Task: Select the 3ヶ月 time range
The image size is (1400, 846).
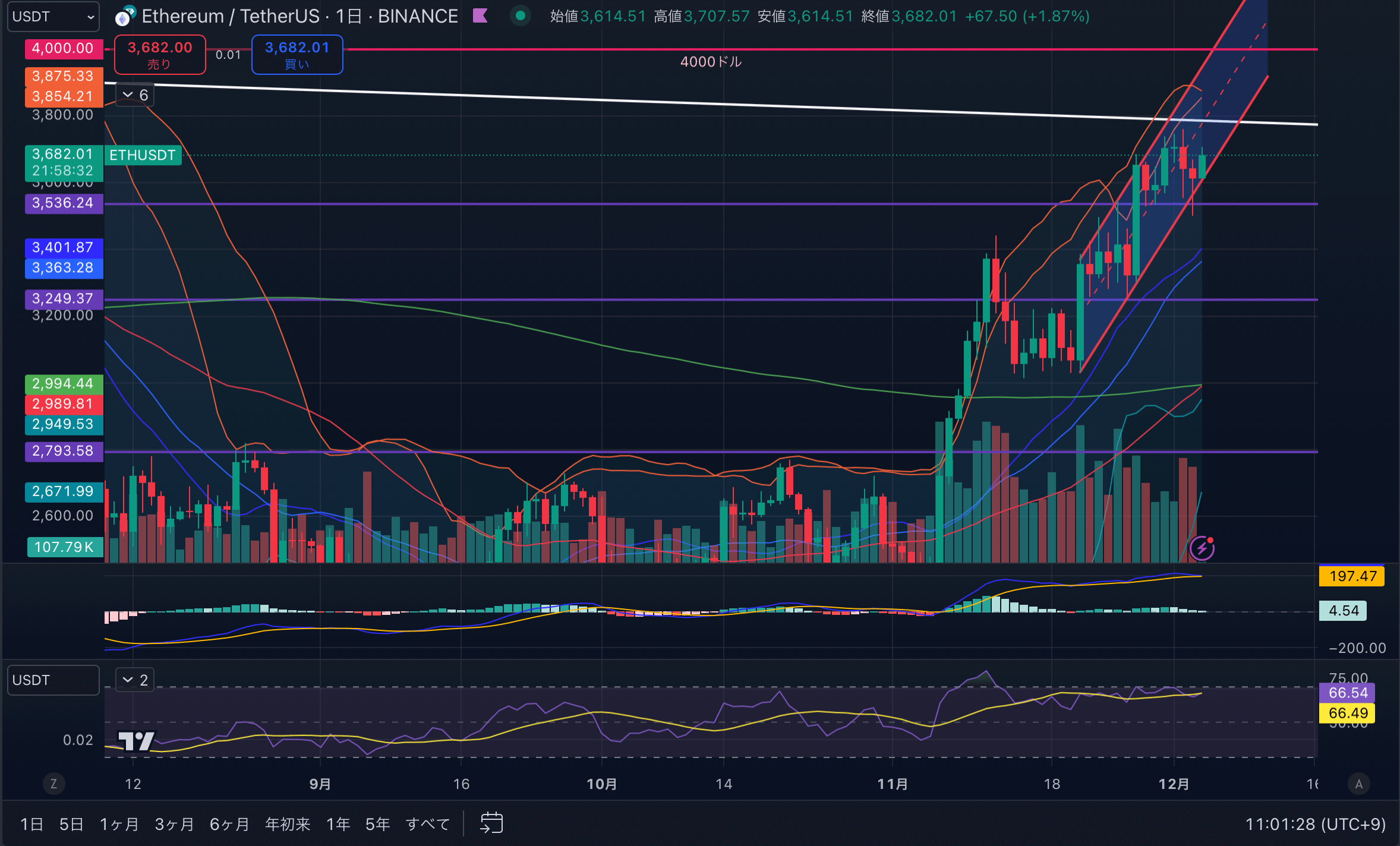Action: click(174, 824)
